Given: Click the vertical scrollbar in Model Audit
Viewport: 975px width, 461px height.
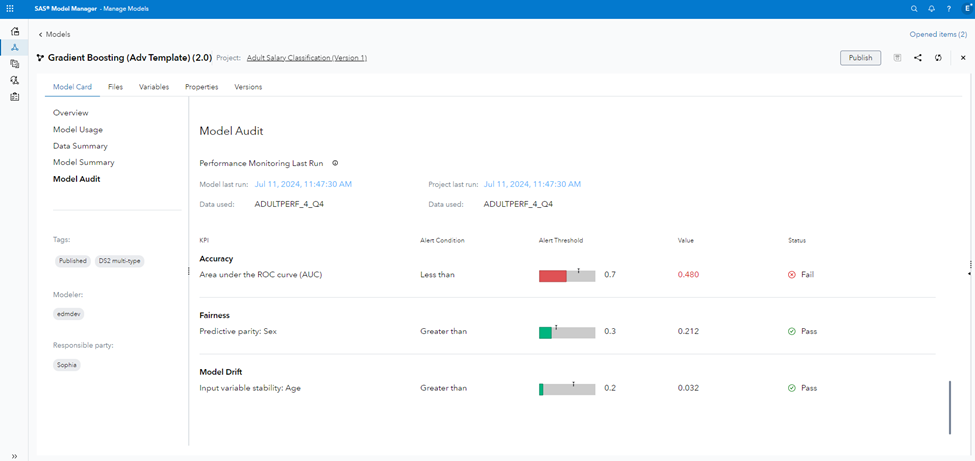Looking at the screenshot, I should click(x=950, y=407).
